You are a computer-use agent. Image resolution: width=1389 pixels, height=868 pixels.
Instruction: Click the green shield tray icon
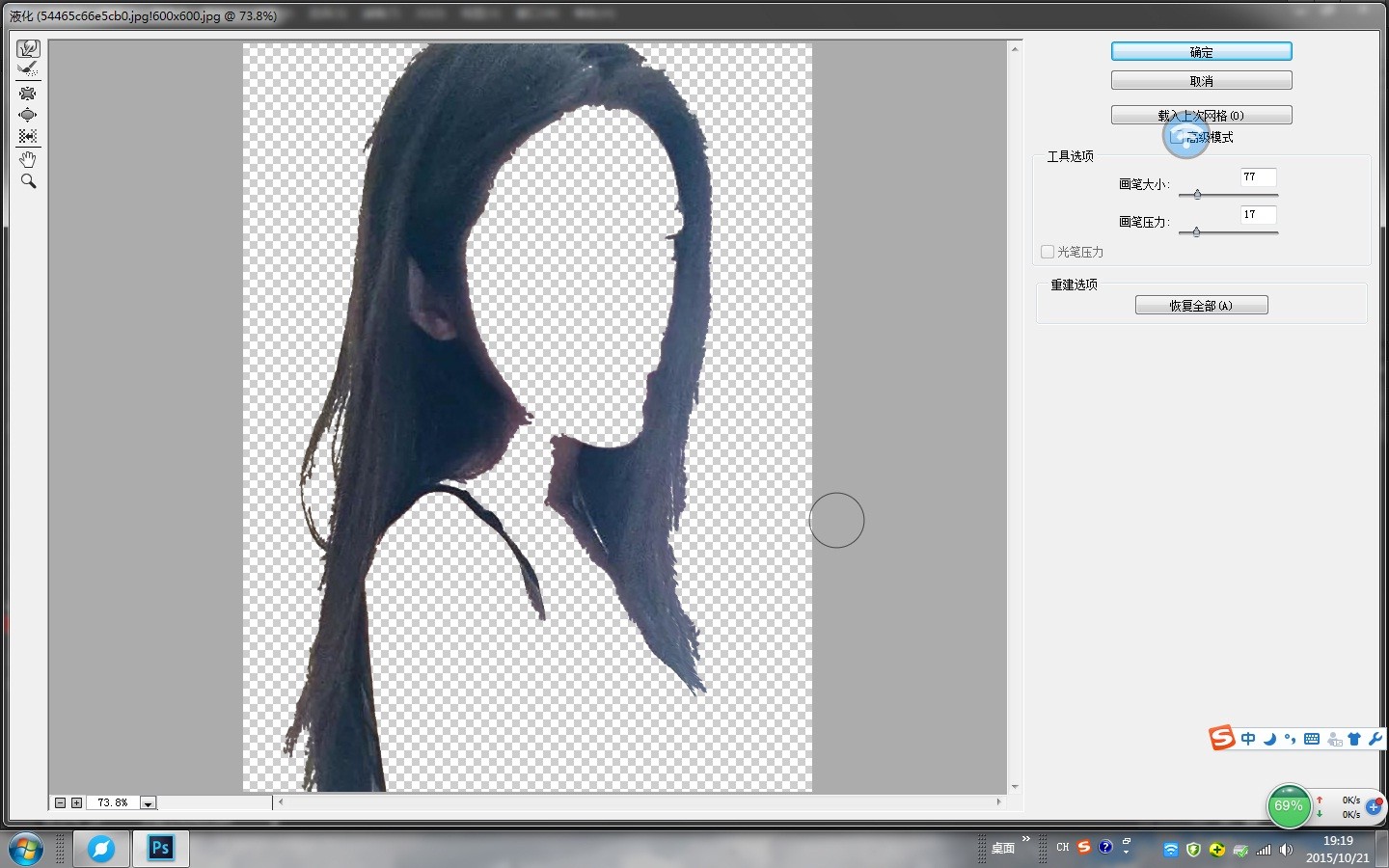coord(1194,850)
